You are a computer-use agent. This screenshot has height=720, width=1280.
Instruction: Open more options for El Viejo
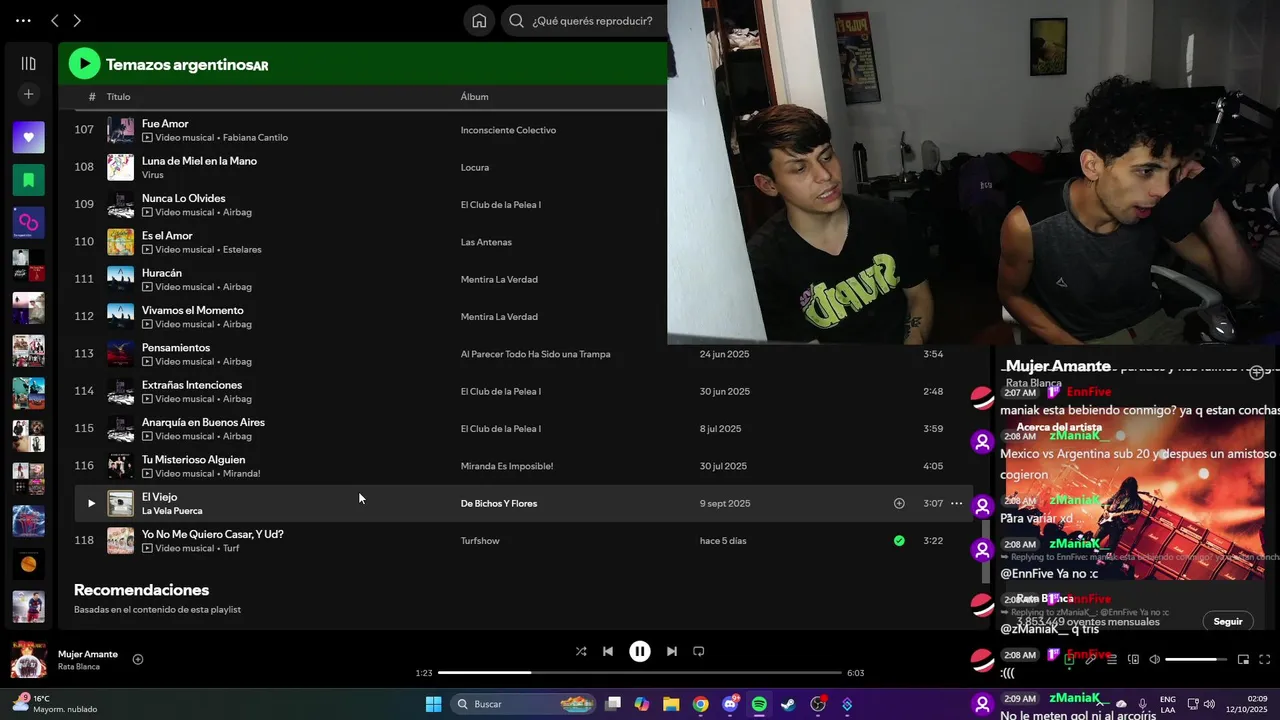coord(957,504)
